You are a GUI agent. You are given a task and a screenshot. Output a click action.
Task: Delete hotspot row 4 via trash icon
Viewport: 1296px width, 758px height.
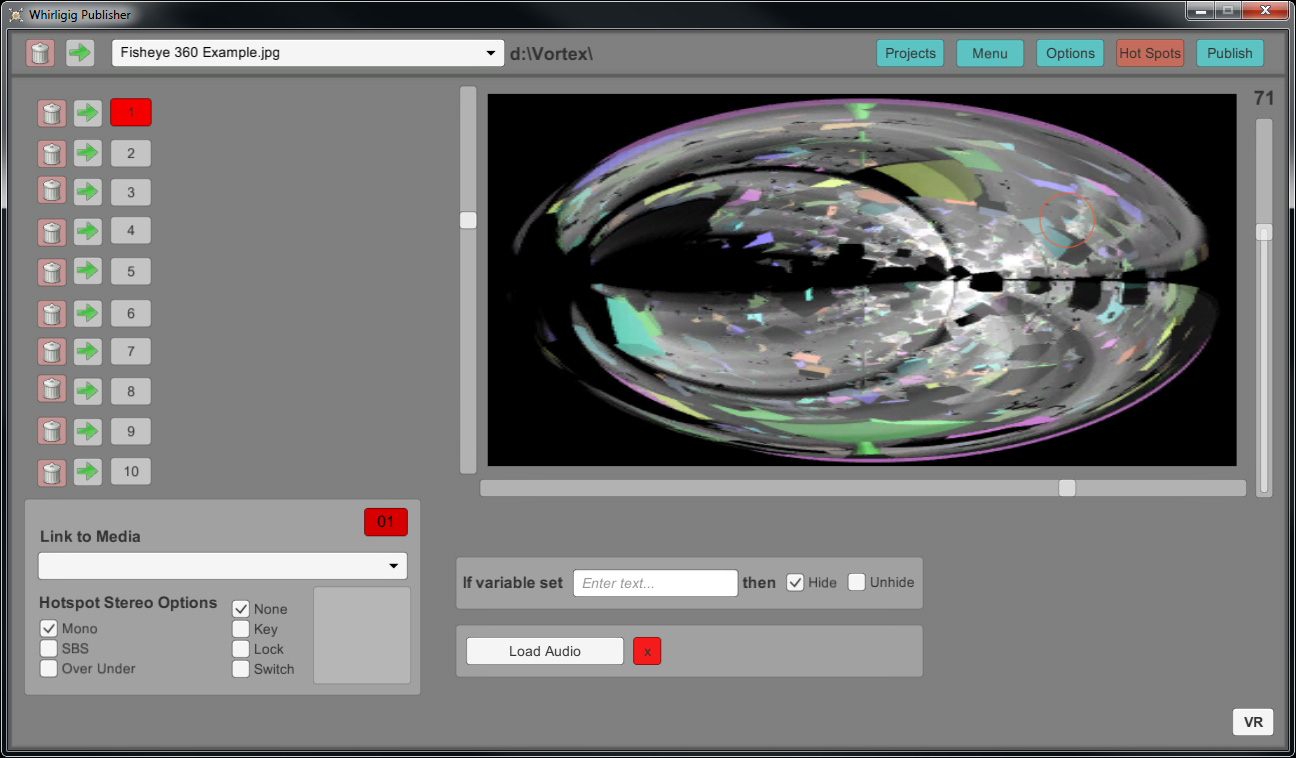pos(52,232)
